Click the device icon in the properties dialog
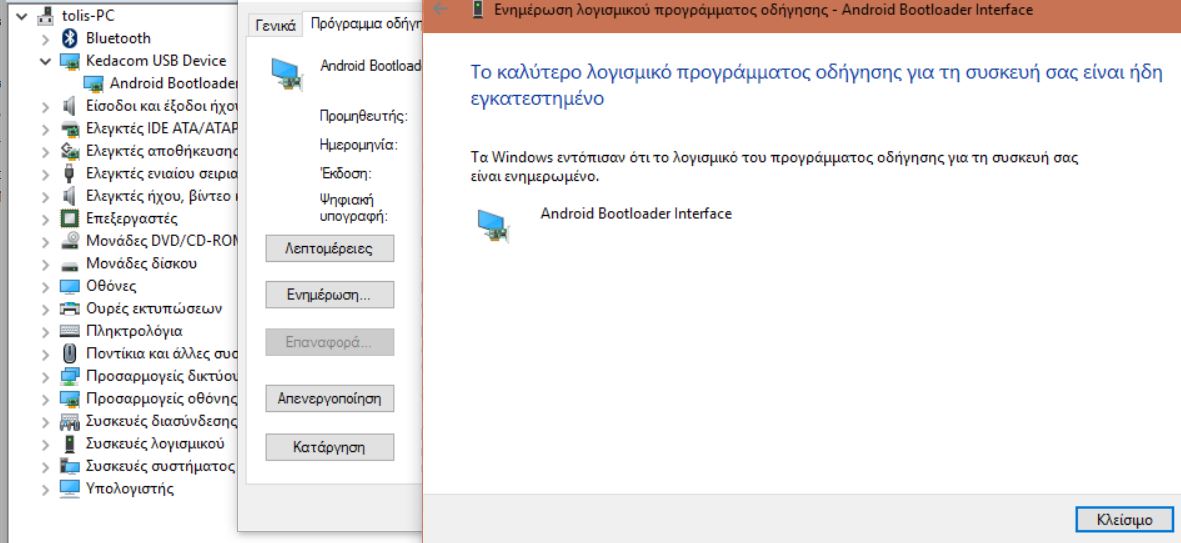Screen dimensions: 1181x543 (x=286, y=74)
